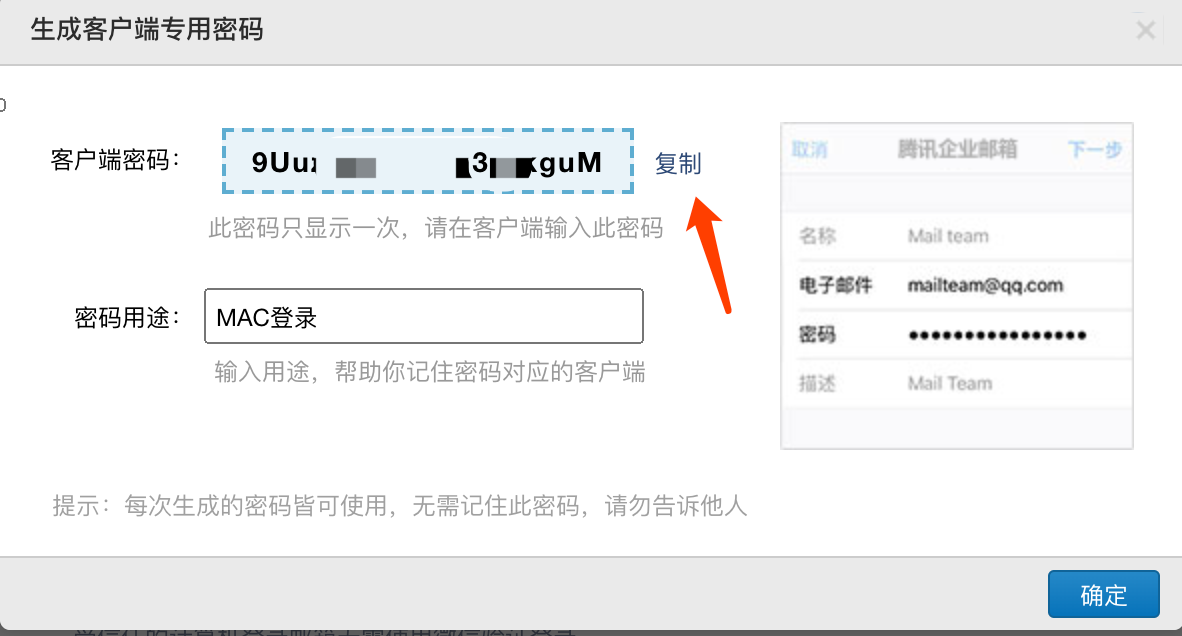This screenshot has width=1182, height=636.
Task: Click 下一步 in the mail setup preview
Action: pyautogui.click(x=1095, y=149)
